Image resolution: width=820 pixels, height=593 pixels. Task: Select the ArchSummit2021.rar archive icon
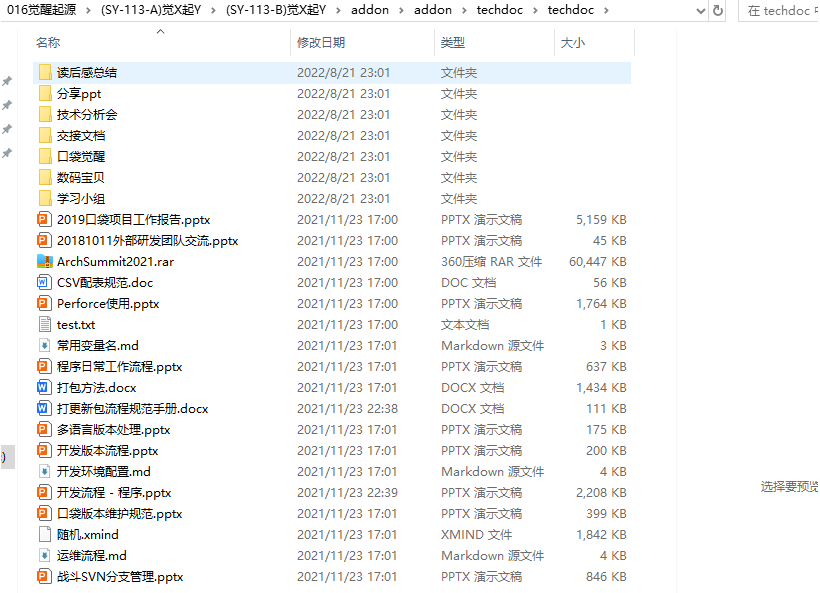click(x=44, y=261)
